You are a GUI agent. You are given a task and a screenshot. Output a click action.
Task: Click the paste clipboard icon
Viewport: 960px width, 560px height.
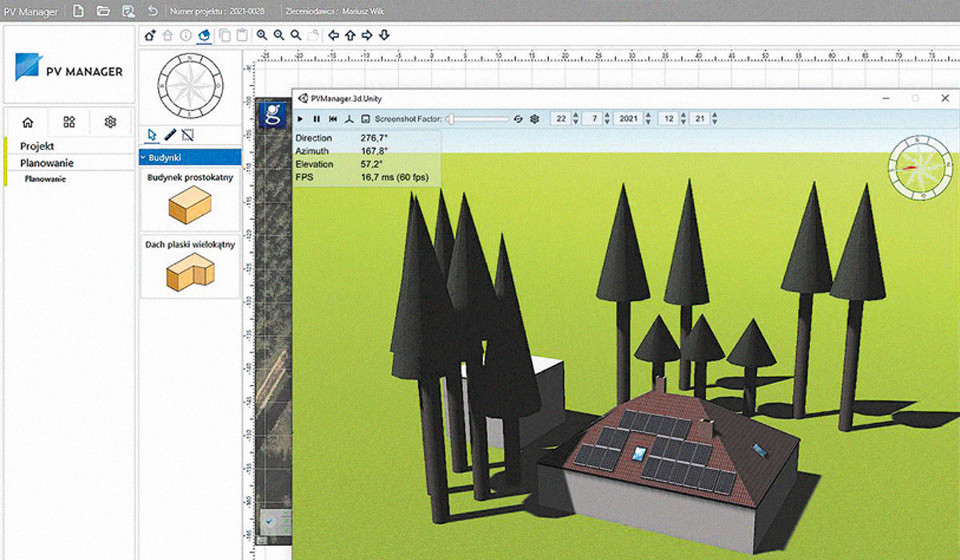pyautogui.click(x=242, y=35)
